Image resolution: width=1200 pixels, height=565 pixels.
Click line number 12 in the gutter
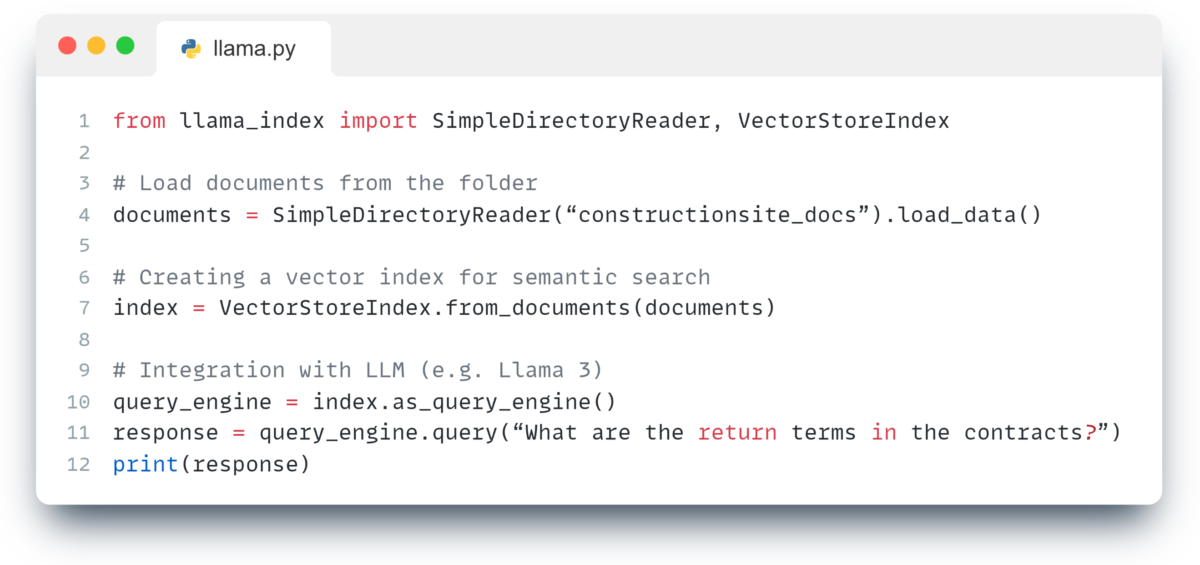point(79,464)
